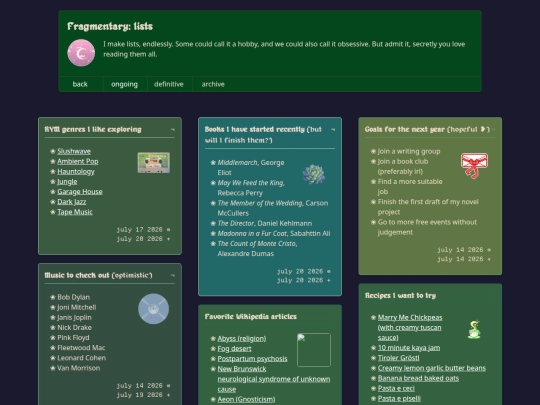Switch to the ongoing tab
The height and width of the screenshot is (405, 540).
[x=124, y=84]
